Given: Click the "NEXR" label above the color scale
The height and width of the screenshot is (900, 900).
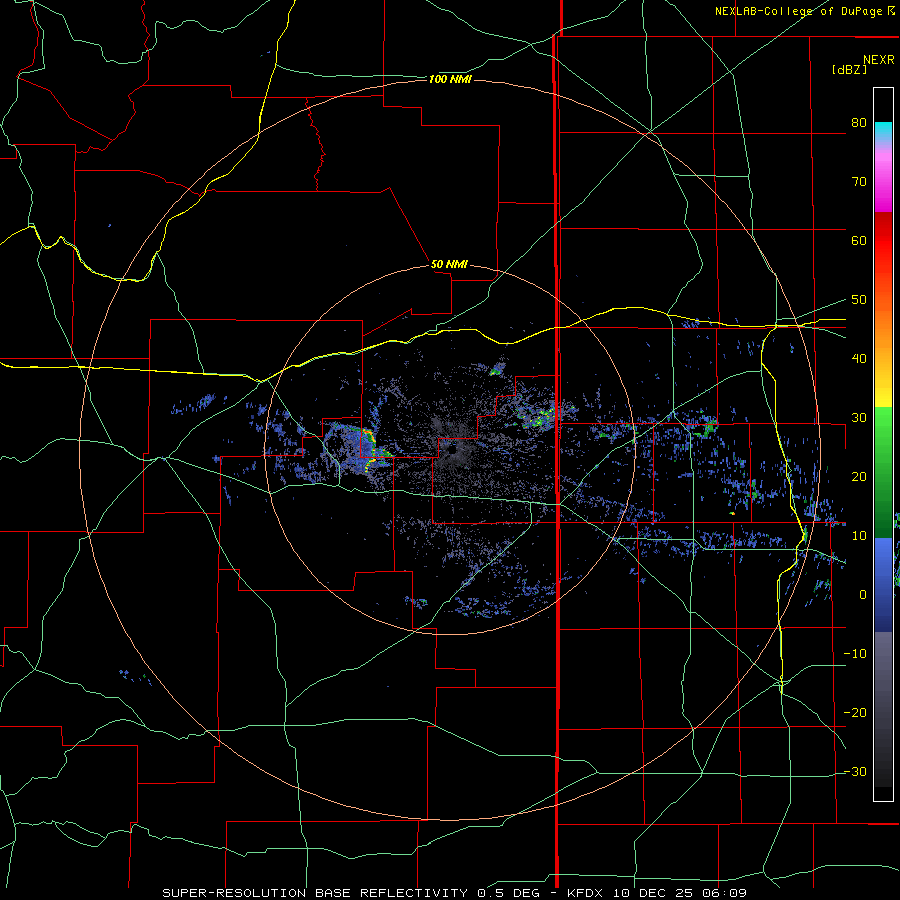Looking at the screenshot, I should (879, 60).
